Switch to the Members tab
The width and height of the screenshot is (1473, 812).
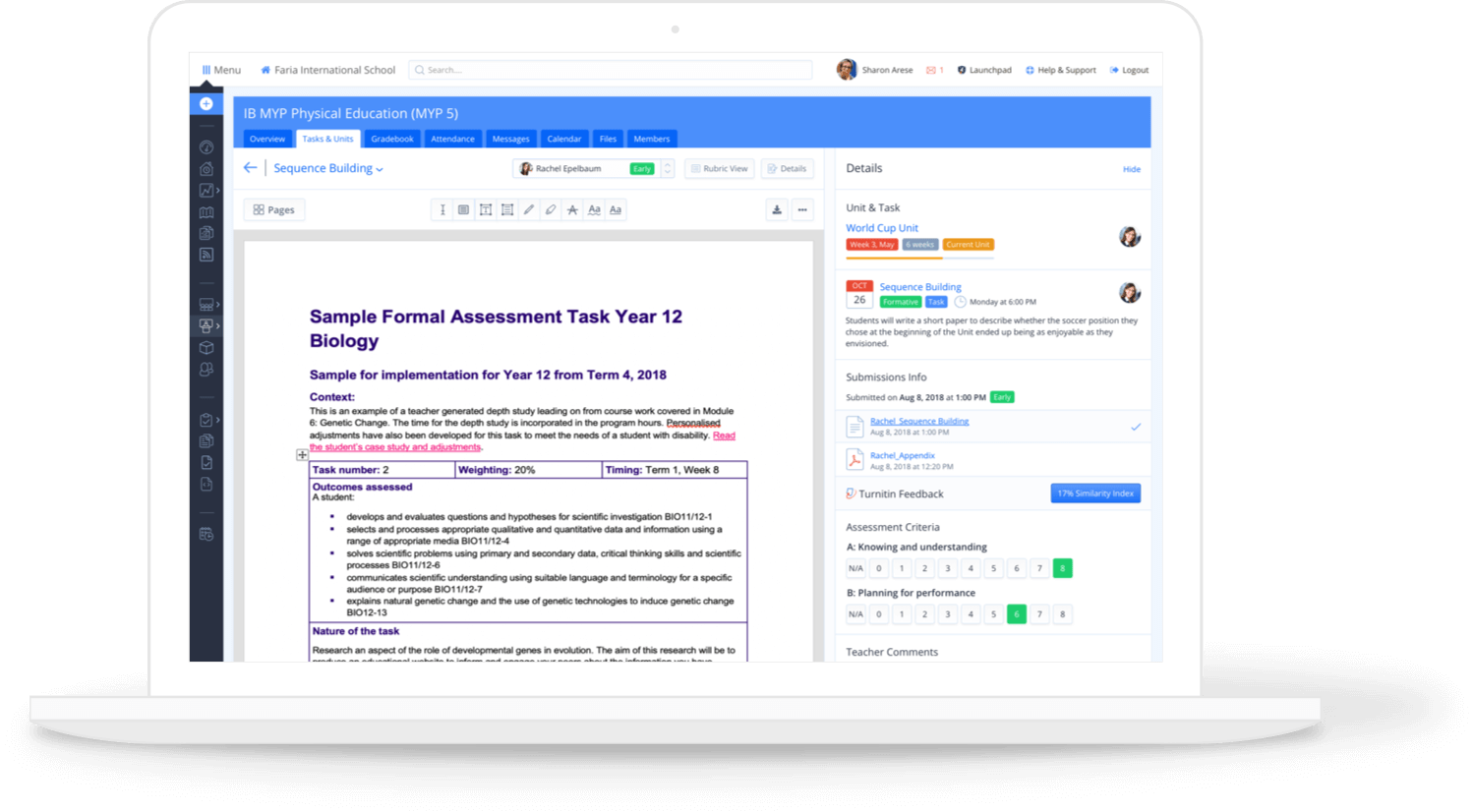tap(651, 139)
